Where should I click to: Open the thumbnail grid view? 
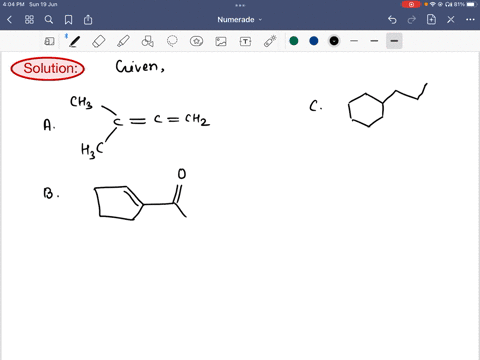pos(29,20)
